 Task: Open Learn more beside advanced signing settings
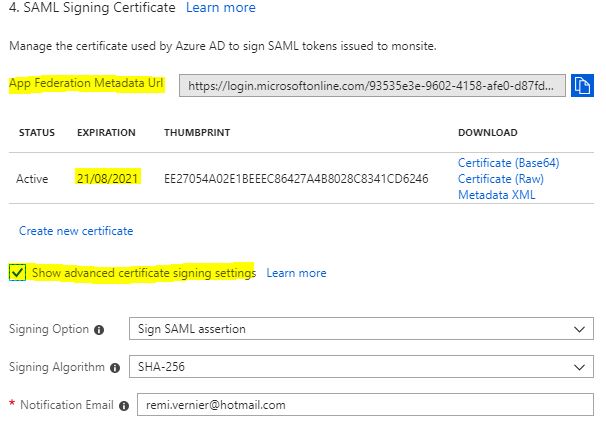pos(296,273)
